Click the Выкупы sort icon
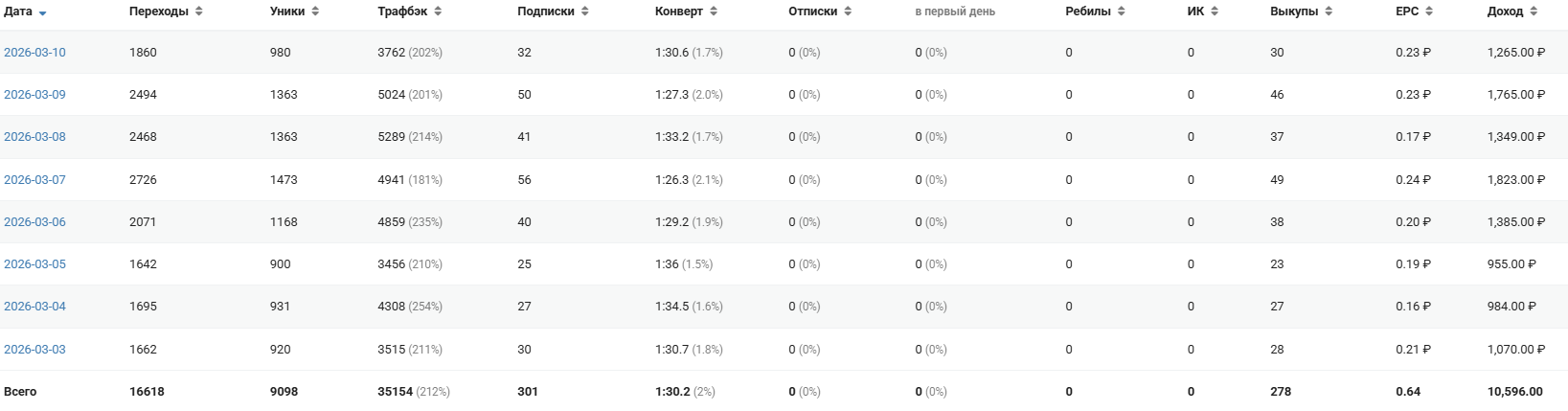1568x411 pixels. pyautogui.click(x=1329, y=11)
